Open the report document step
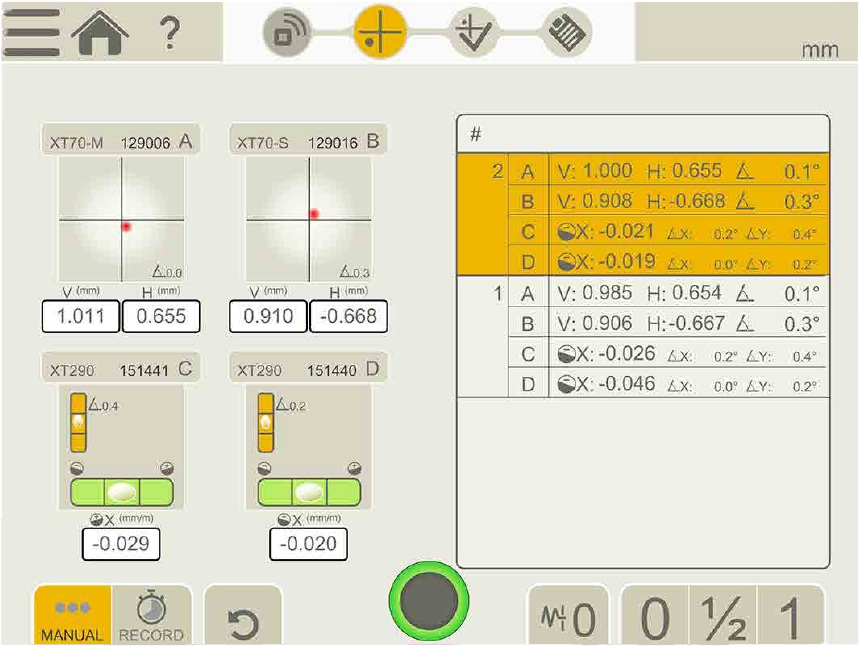 coord(568,35)
